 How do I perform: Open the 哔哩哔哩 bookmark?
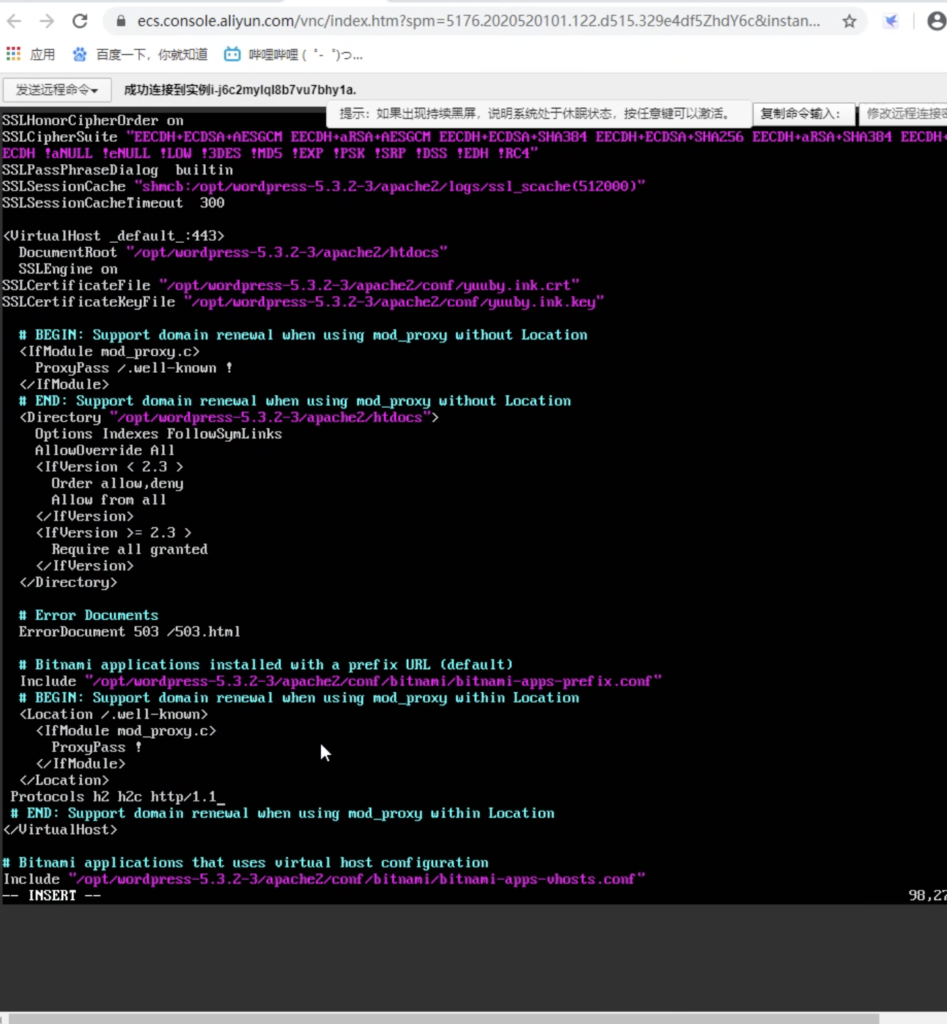point(293,55)
